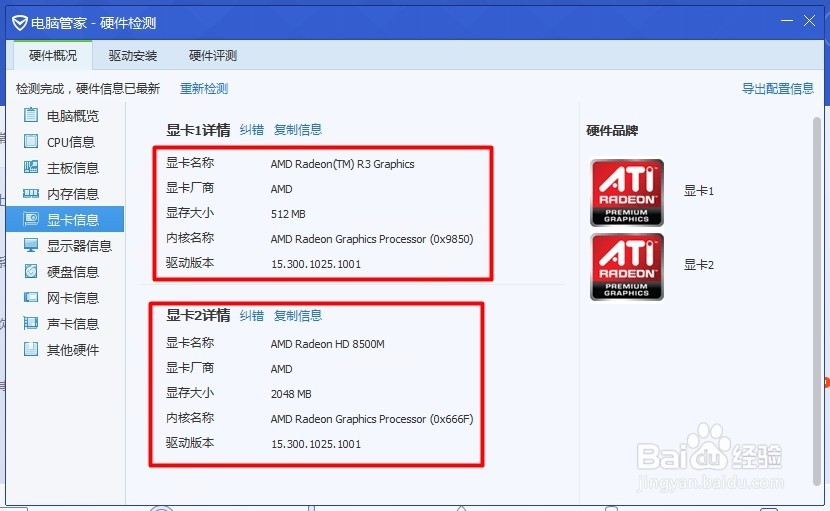830x511 pixels.
Task: Close the 硬件检测 window
Action: 809,21
